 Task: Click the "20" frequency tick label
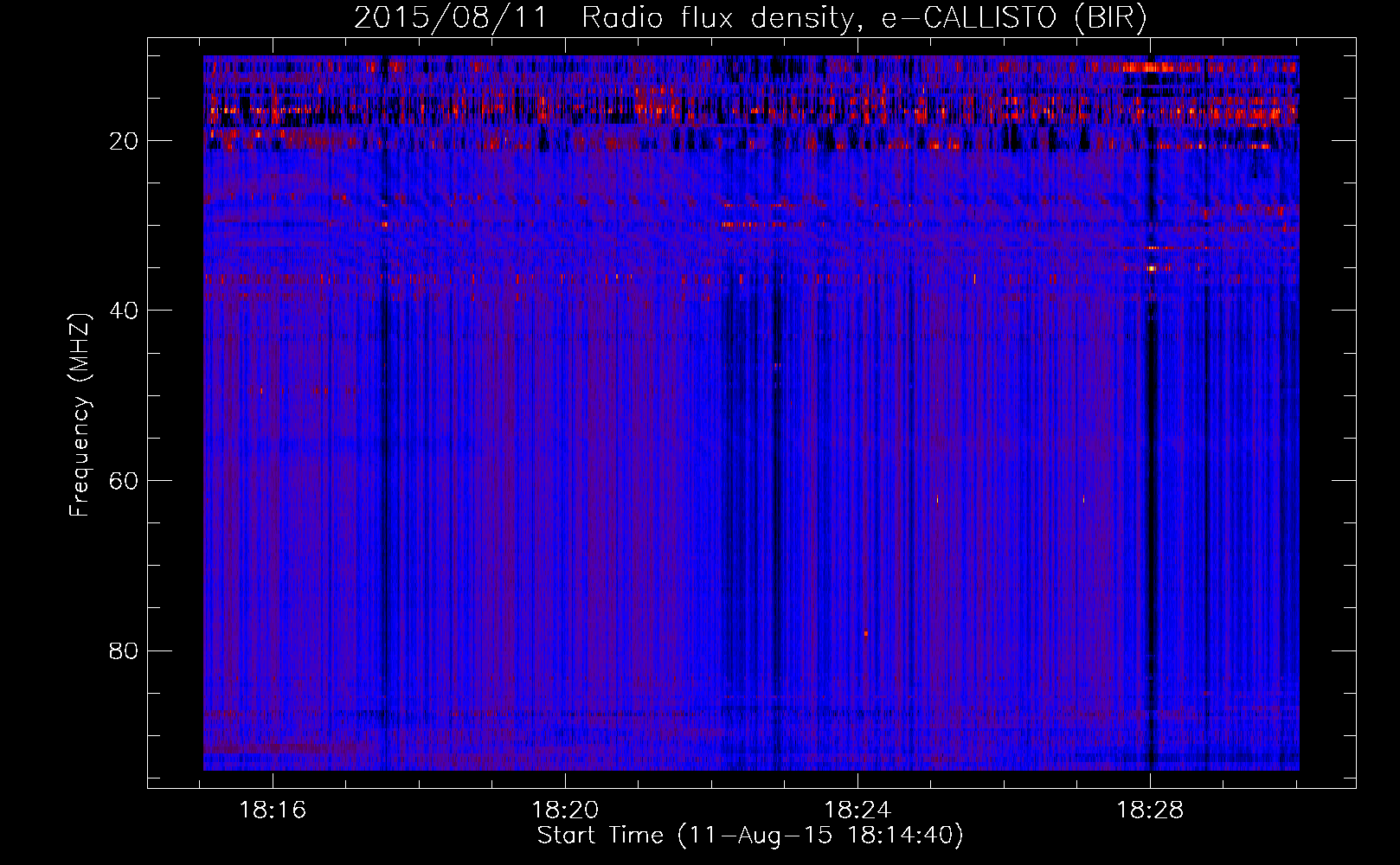click(x=125, y=141)
